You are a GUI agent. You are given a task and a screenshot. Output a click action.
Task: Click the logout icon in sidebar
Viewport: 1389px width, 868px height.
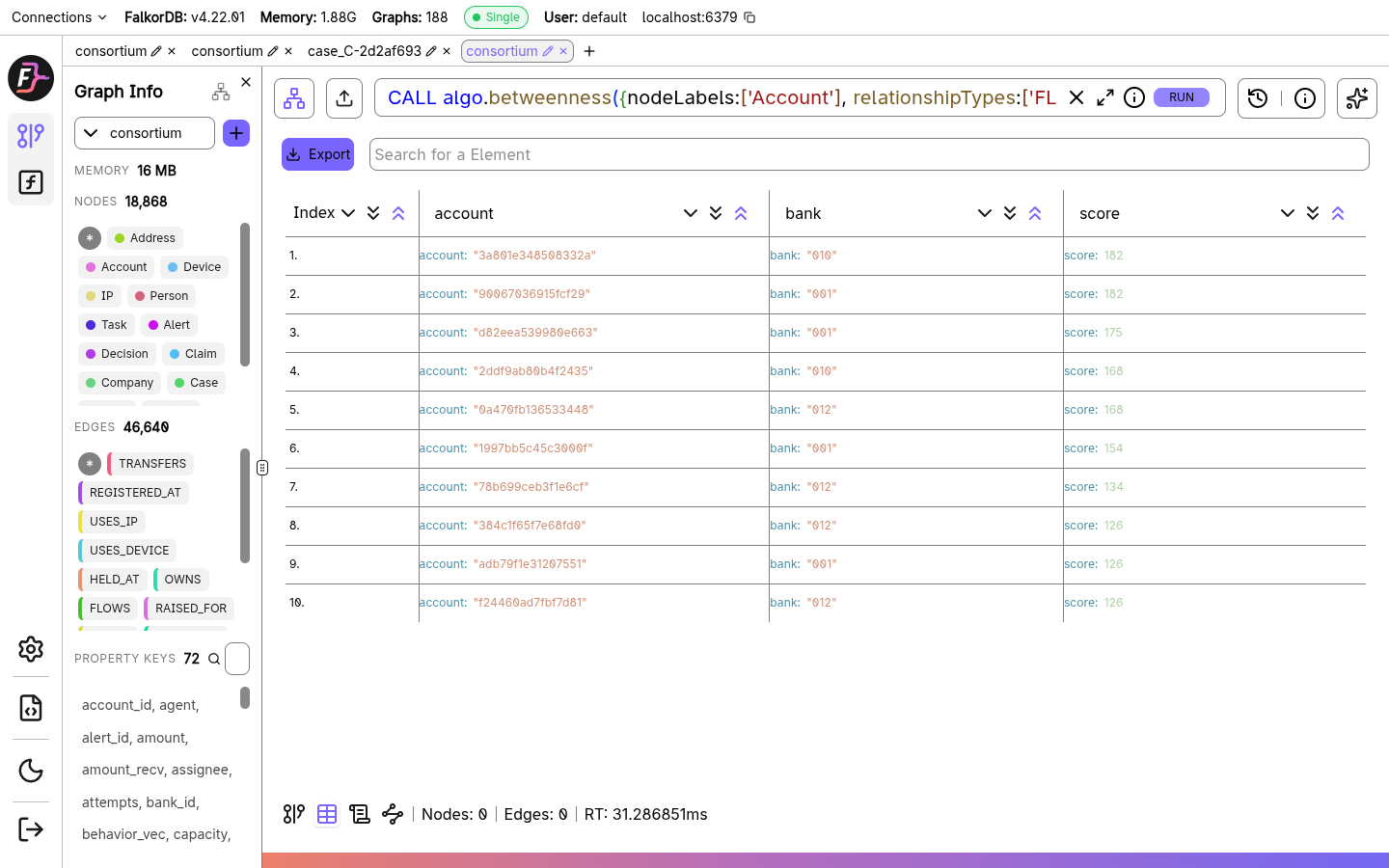(31, 829)
